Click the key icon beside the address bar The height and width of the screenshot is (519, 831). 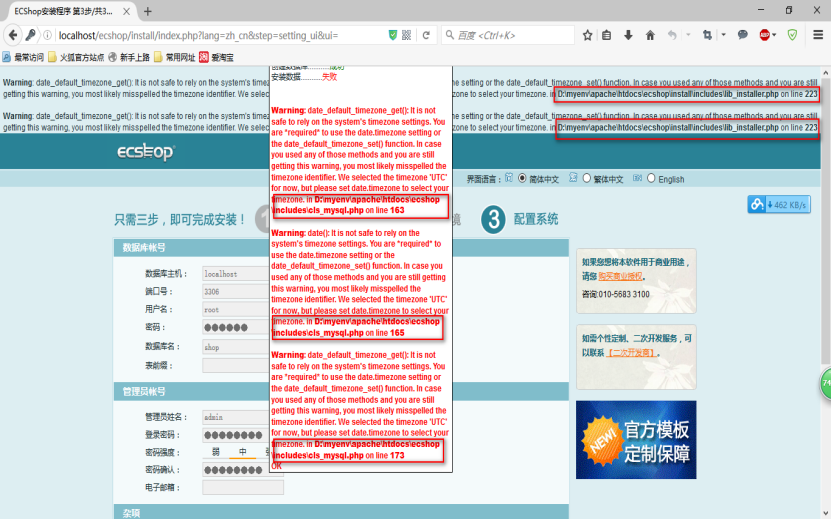pyautogui.click(x=31, y=35)
